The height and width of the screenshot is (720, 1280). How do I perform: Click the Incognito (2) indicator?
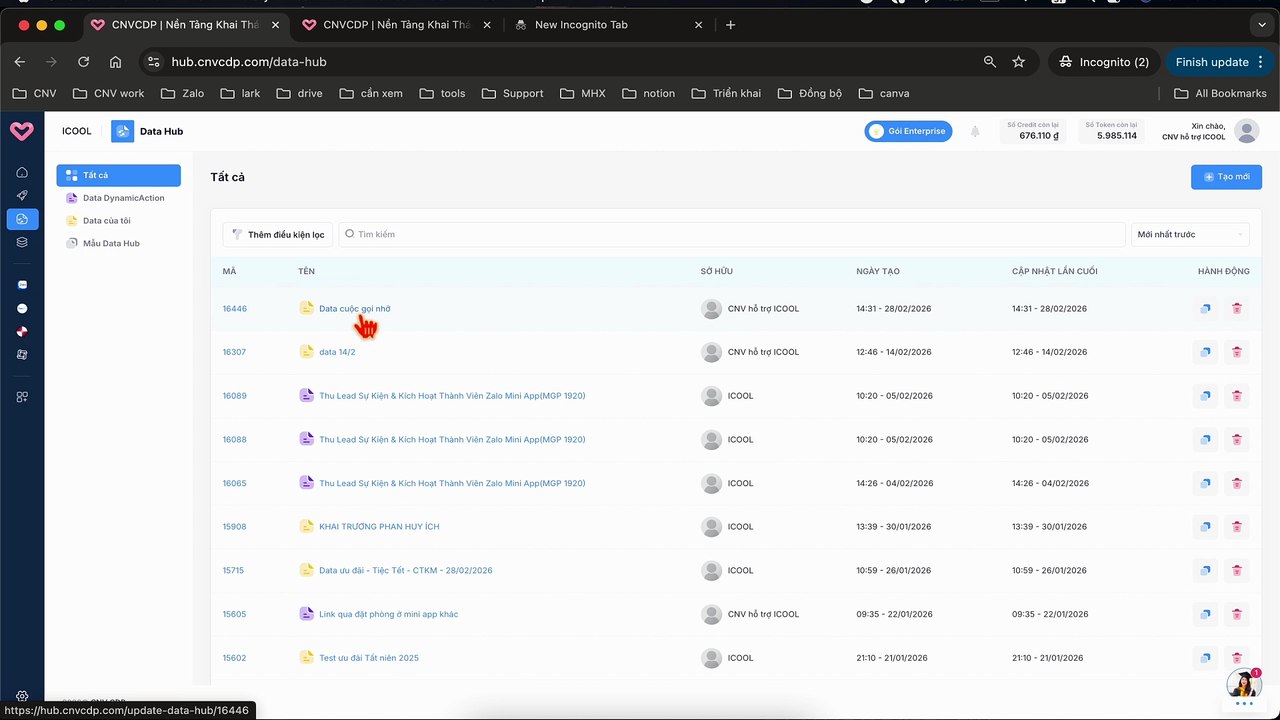(1104, 62)
